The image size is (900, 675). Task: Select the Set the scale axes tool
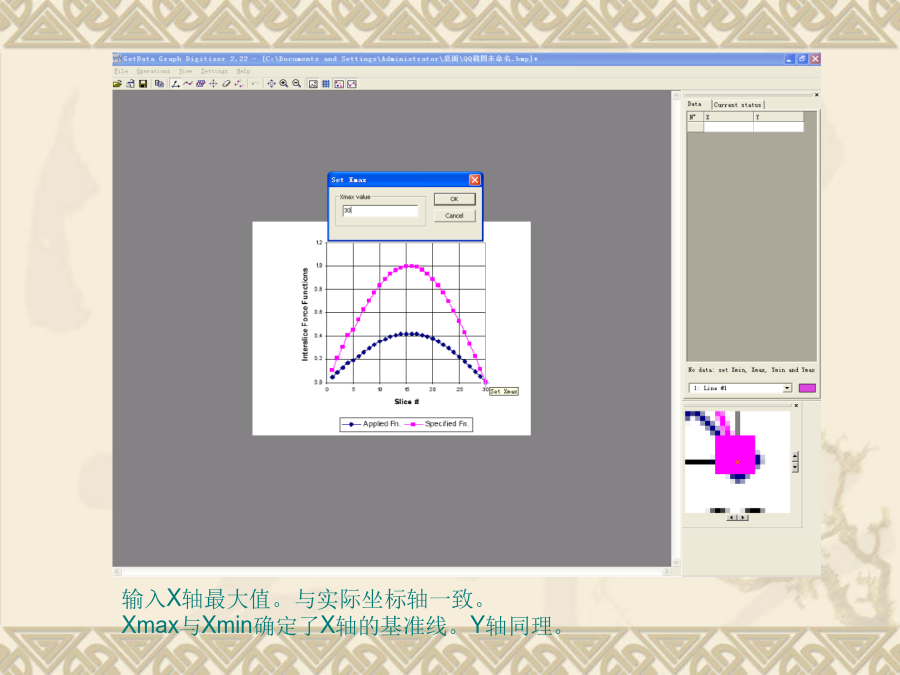176,84
